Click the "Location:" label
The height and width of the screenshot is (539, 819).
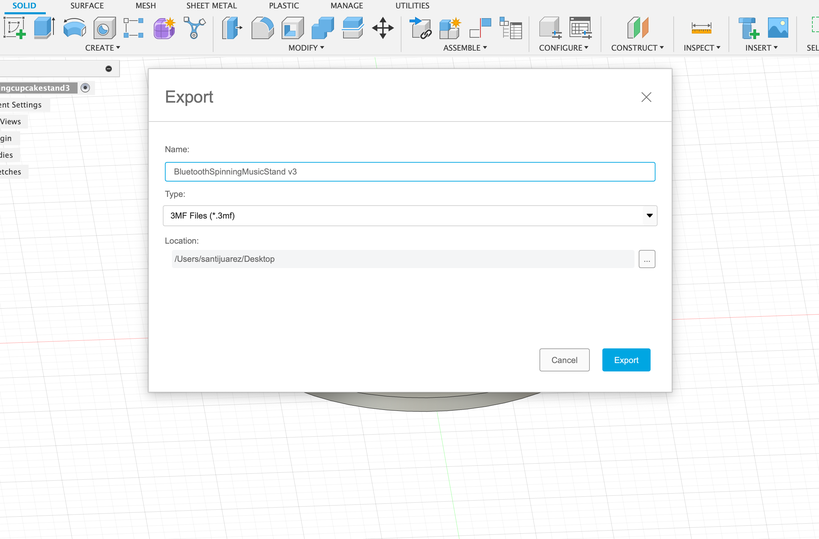182,241
